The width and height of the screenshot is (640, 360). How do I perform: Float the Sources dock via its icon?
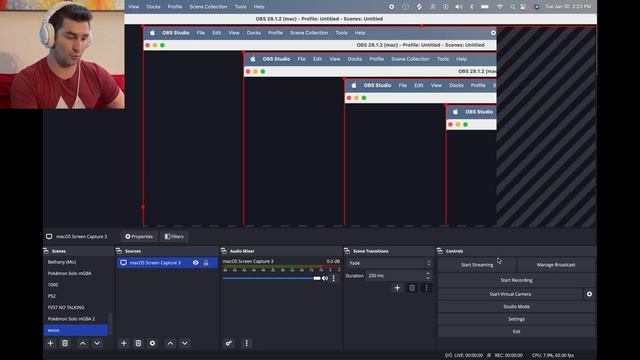[119, 251]
